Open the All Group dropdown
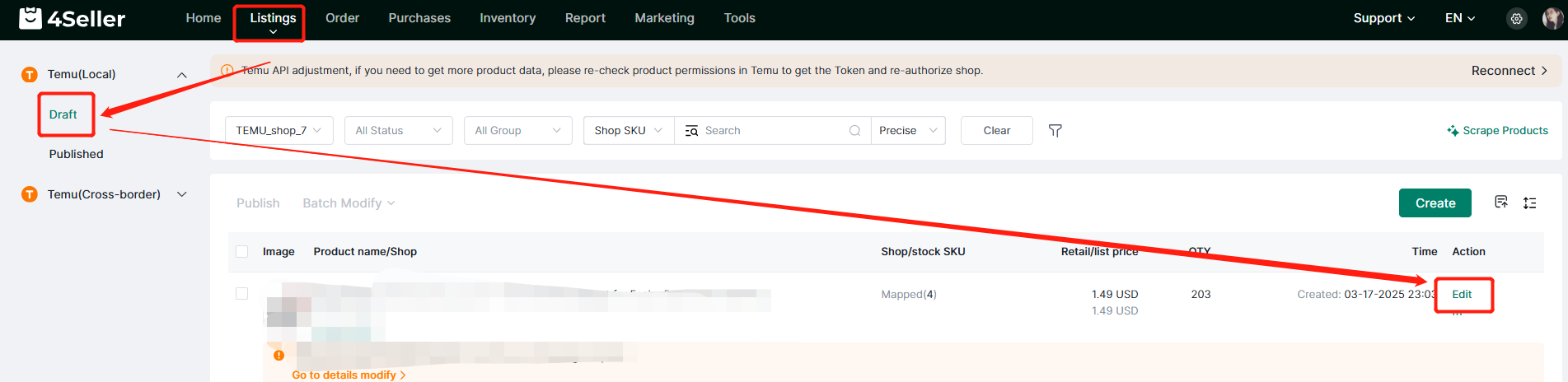The width and height of the screenshot is (1568, 382). pos(517,130)
